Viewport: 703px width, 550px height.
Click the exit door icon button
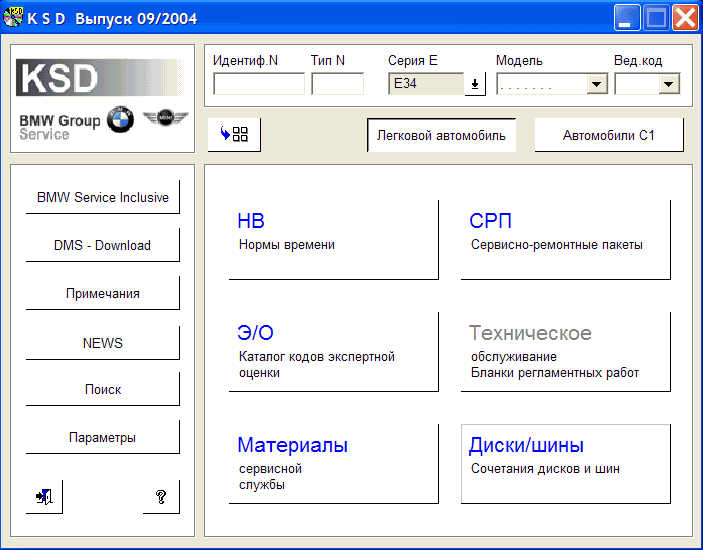(x=44, y=497)
